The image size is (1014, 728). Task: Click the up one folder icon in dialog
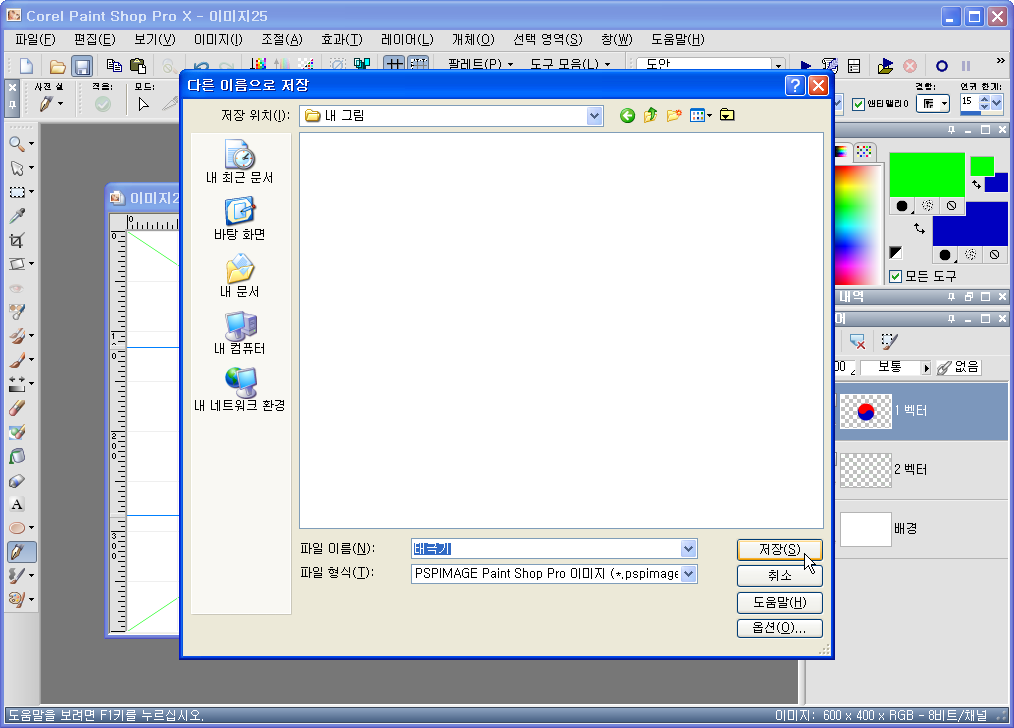pyautogui.click(x=650, y=116)
